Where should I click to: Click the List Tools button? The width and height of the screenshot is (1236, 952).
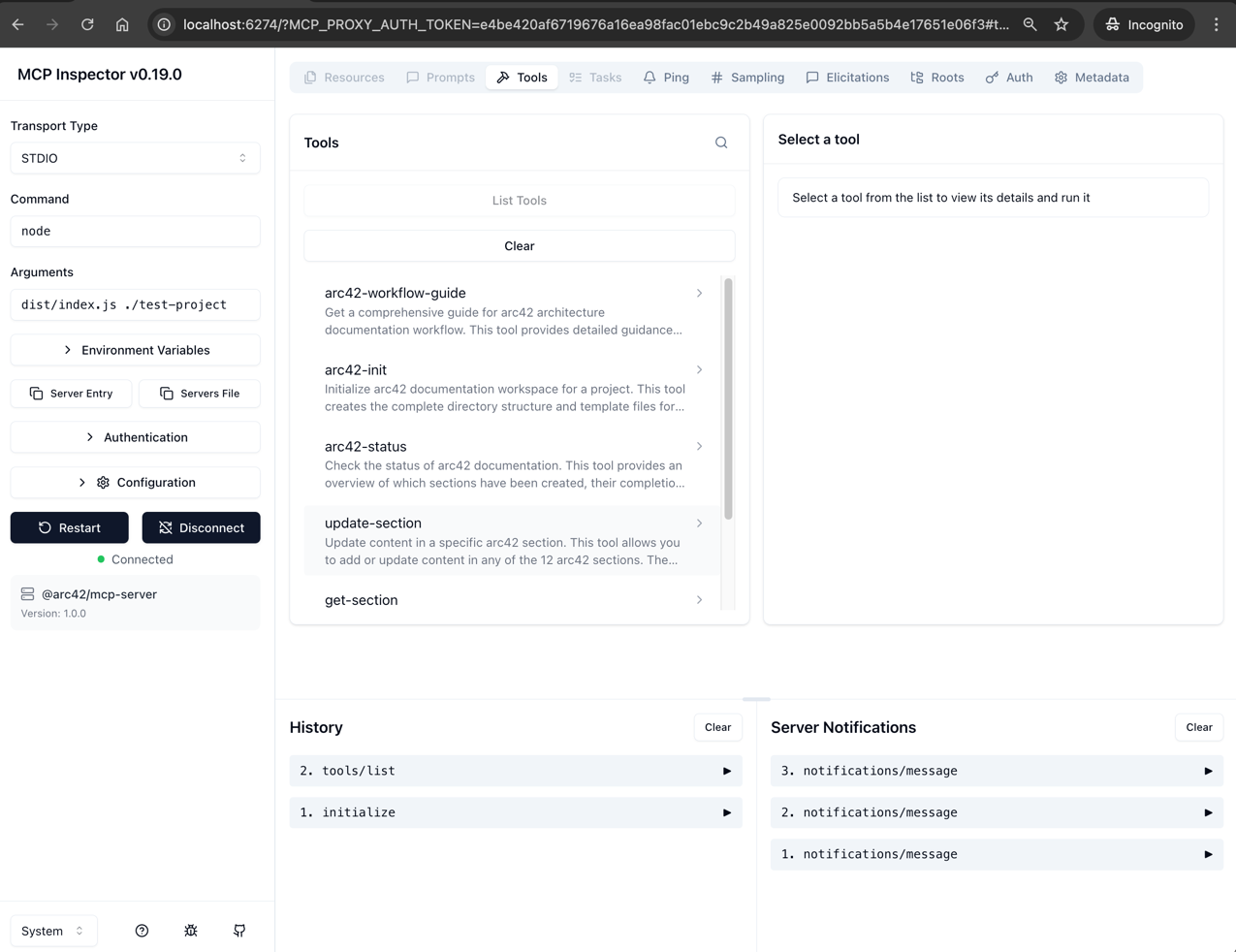(x=520, y=201)
